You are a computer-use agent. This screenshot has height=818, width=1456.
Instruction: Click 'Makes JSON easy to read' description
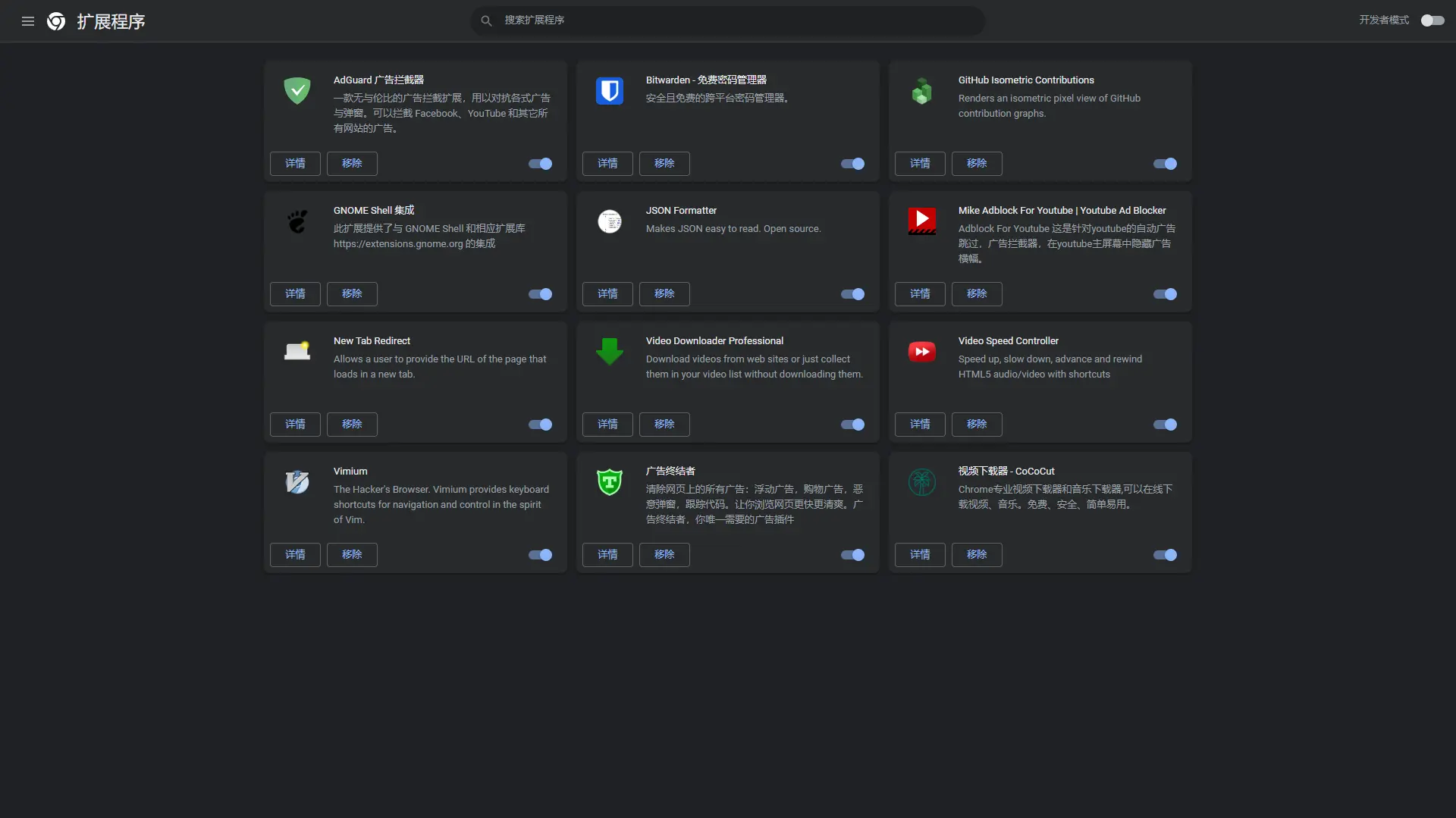coord(733,229)
